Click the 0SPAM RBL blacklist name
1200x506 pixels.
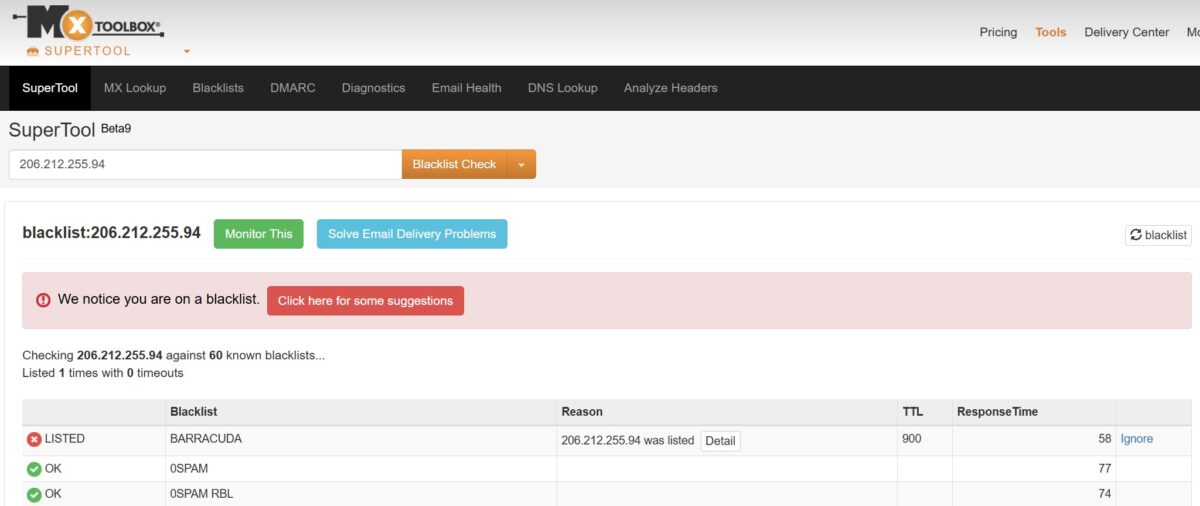tap(202, 494)
